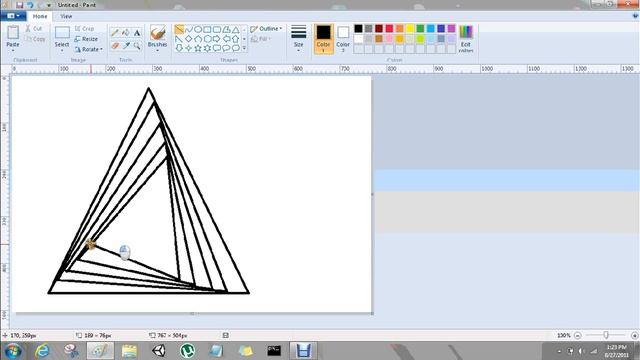
Task: Select the Right triangle shape
Action: pyautogui.click(x=179, y=39)
